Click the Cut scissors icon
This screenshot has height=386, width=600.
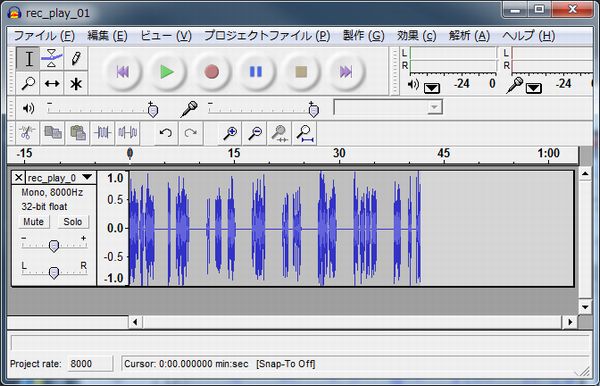pos(26,133)
